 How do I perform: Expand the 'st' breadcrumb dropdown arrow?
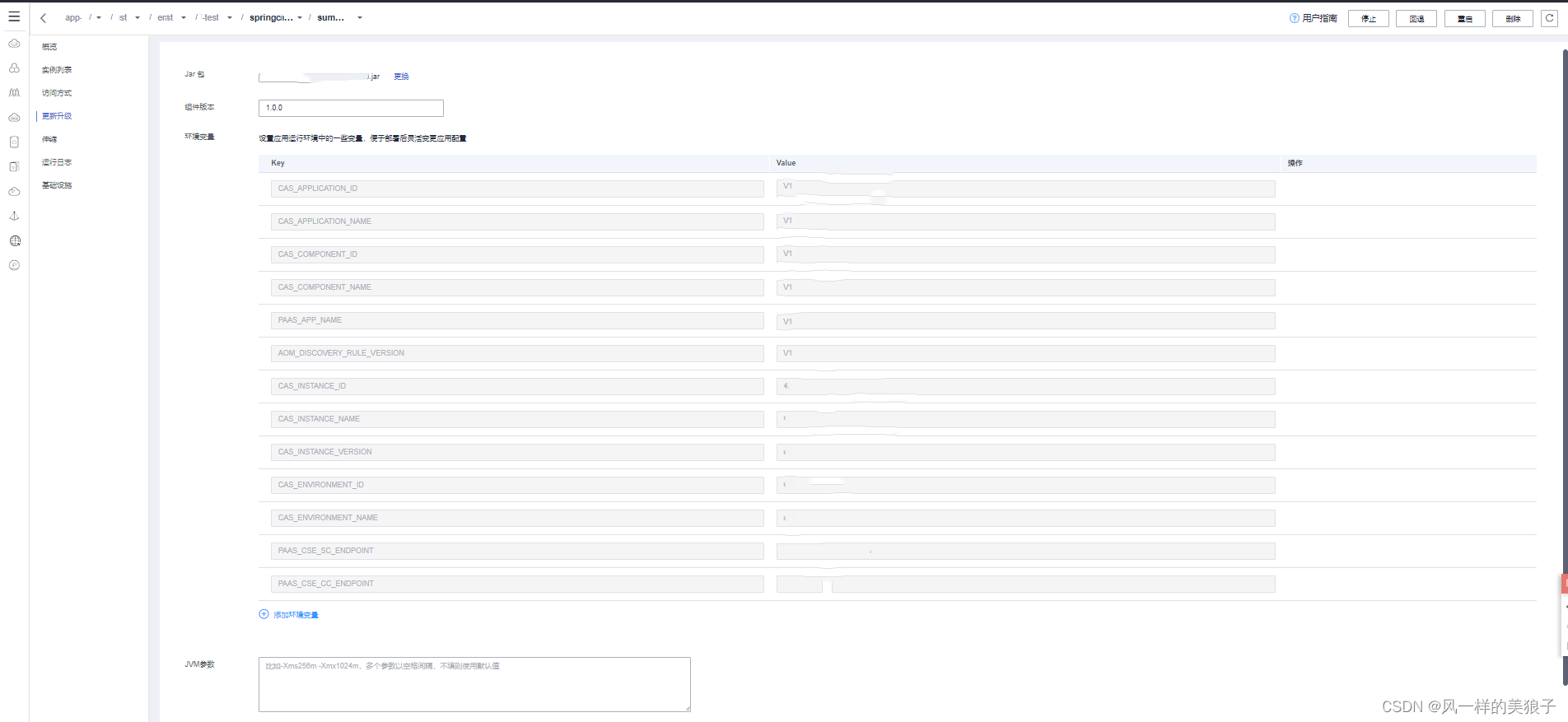(138, 18)
